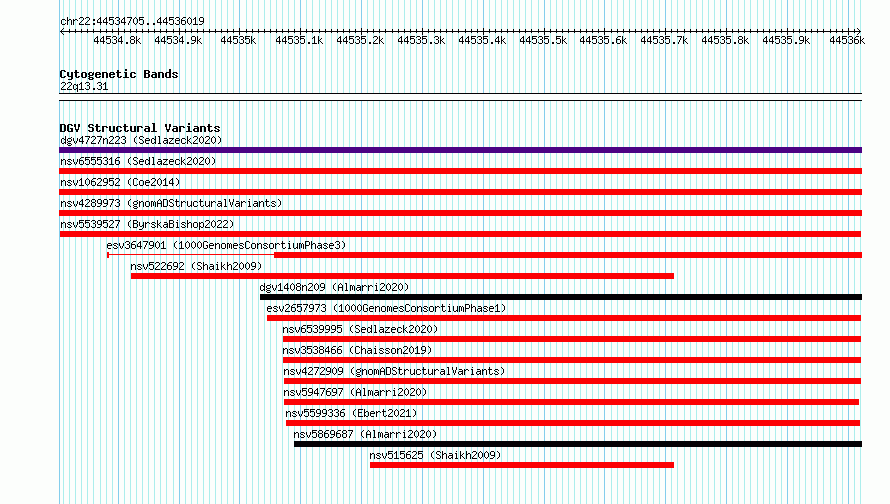The image size is (890, 504).
Task: Select the 22q13.31 band label
Action: click(84, 86)
